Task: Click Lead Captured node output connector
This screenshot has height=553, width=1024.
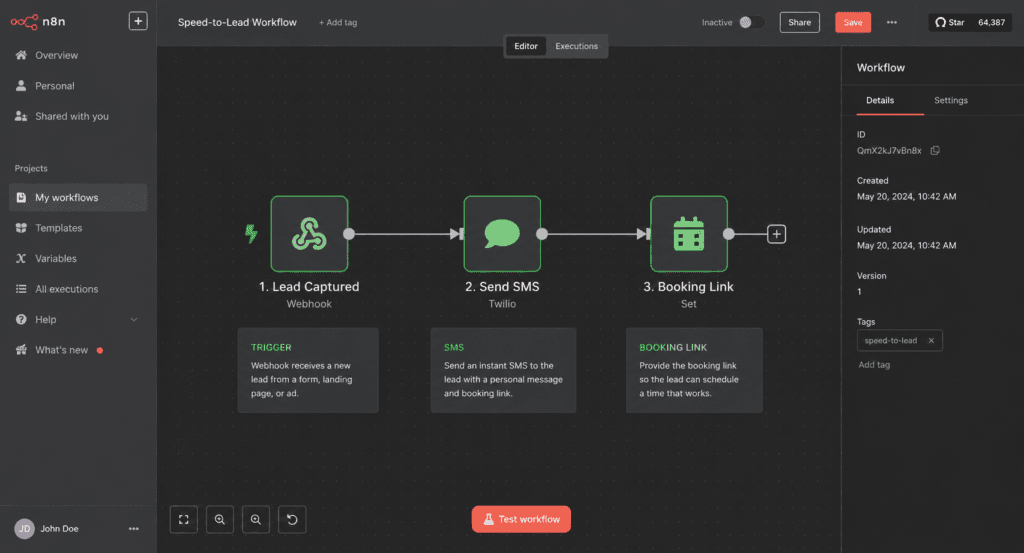Action: point(349,234)
